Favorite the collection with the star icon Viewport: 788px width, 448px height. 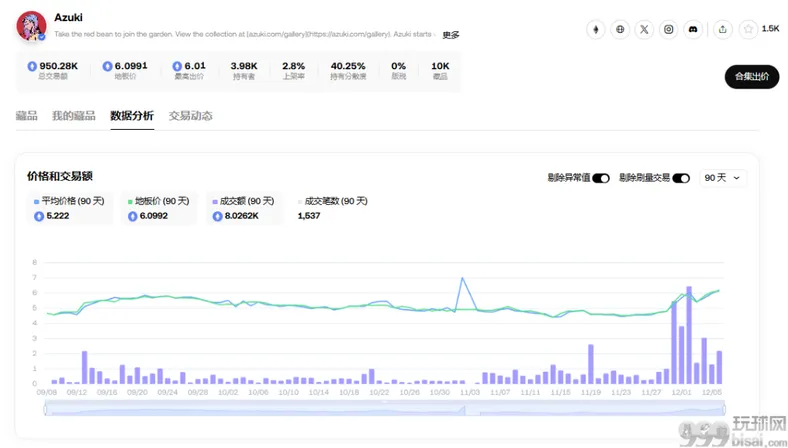pos(748,29)
